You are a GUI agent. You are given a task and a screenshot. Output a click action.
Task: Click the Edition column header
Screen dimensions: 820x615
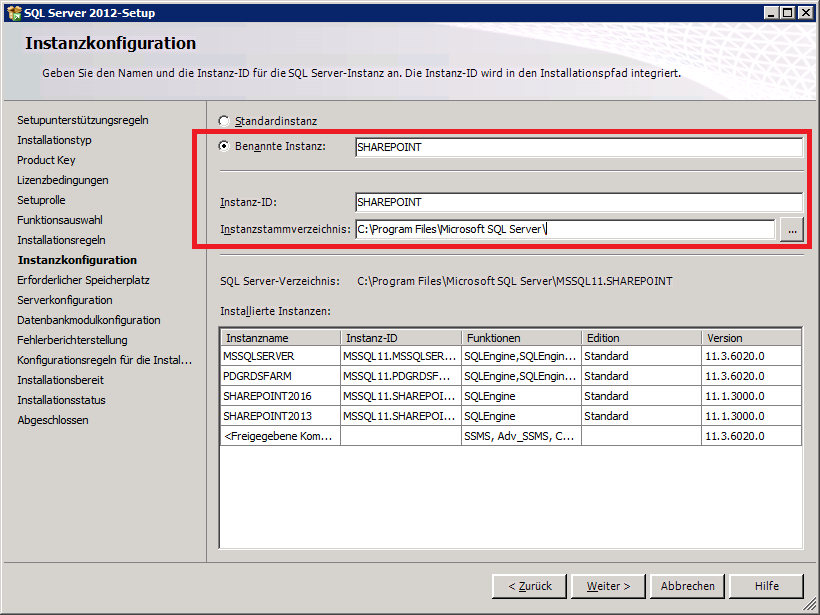(640, 338)
